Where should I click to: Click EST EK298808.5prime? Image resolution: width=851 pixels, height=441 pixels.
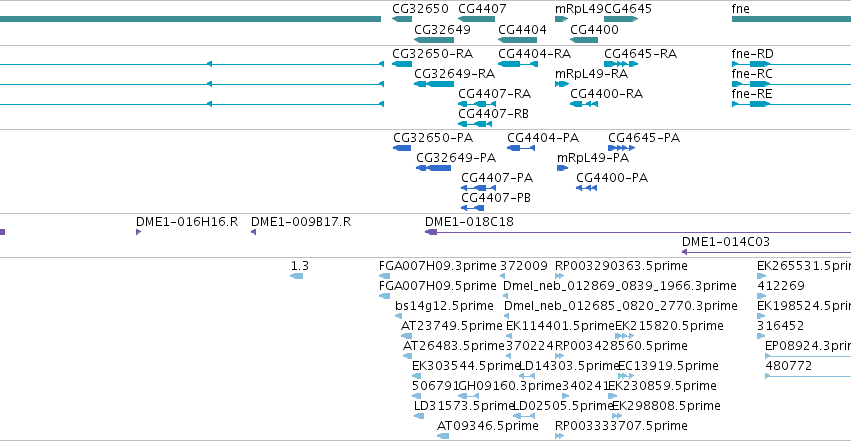(617, 417)
